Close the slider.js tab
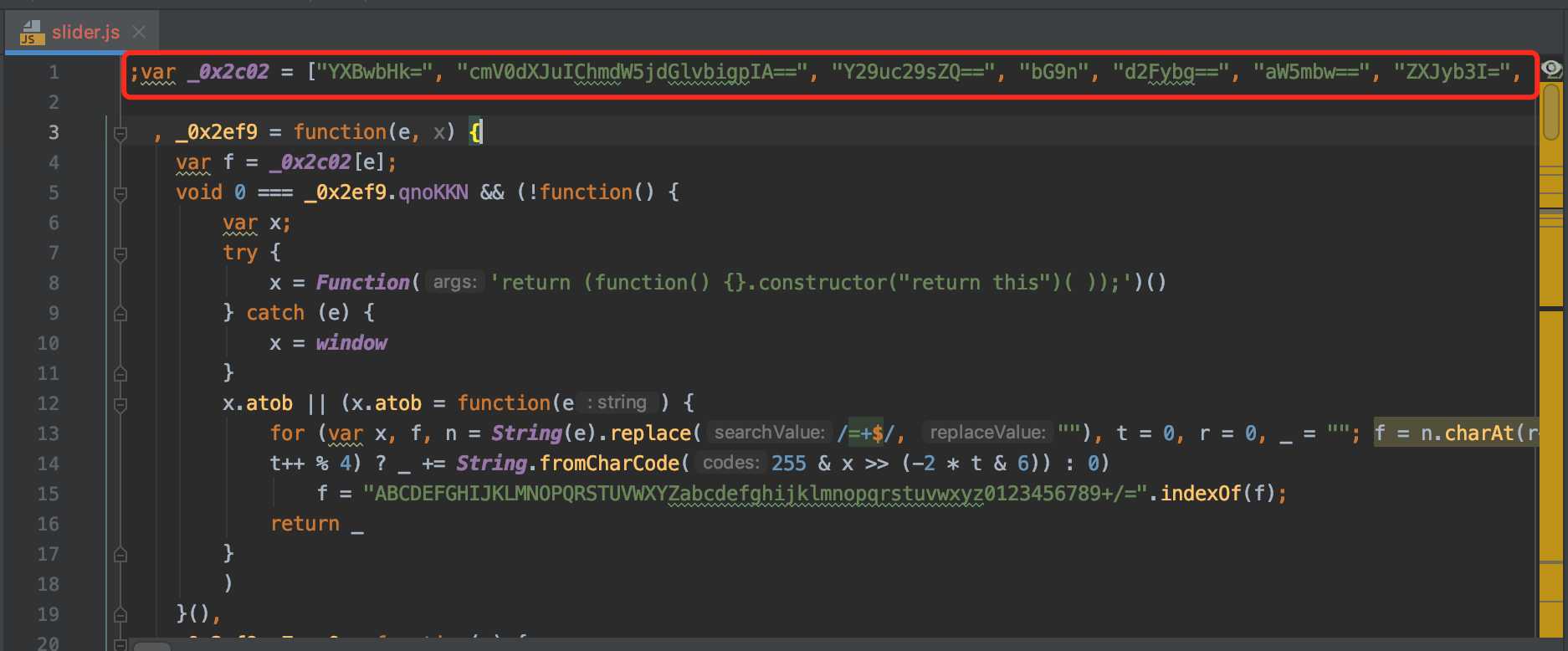This screenshot has height=651, width=1568. (139, 33)
